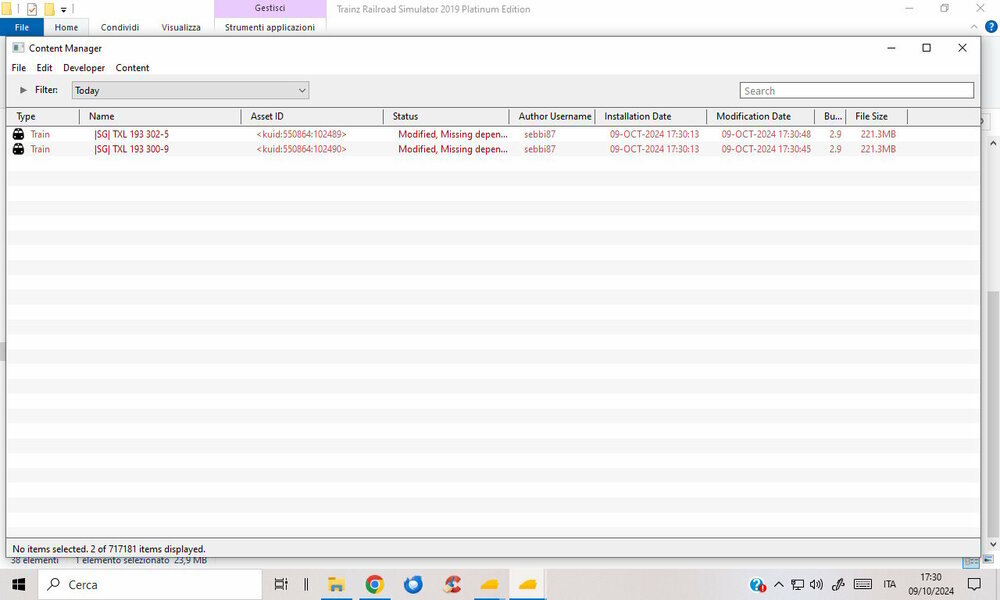Open Explorer File tab
Viewport: 1000px width, 600px height.
[x=22, y=27]
